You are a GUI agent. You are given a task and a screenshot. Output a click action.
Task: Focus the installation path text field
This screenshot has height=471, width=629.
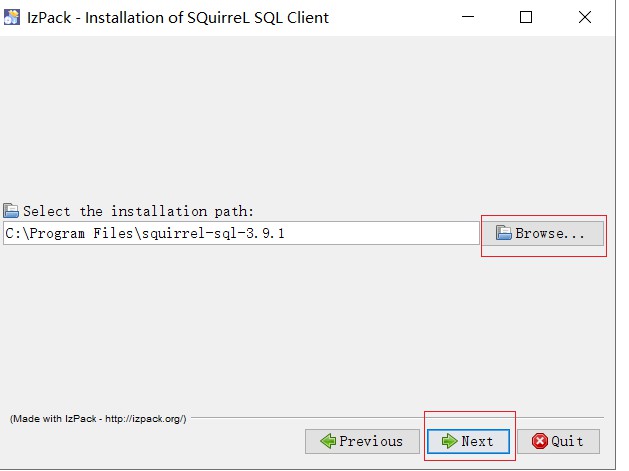(x=240, y=233)
